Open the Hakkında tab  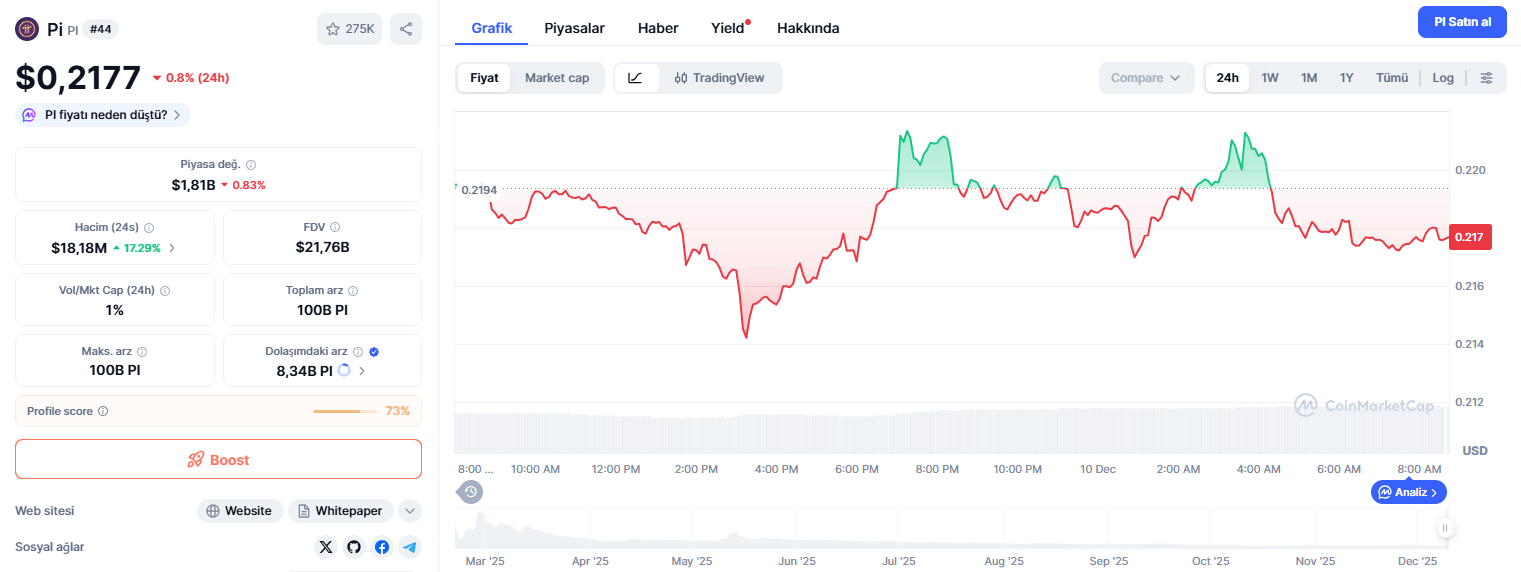[808, 28]
